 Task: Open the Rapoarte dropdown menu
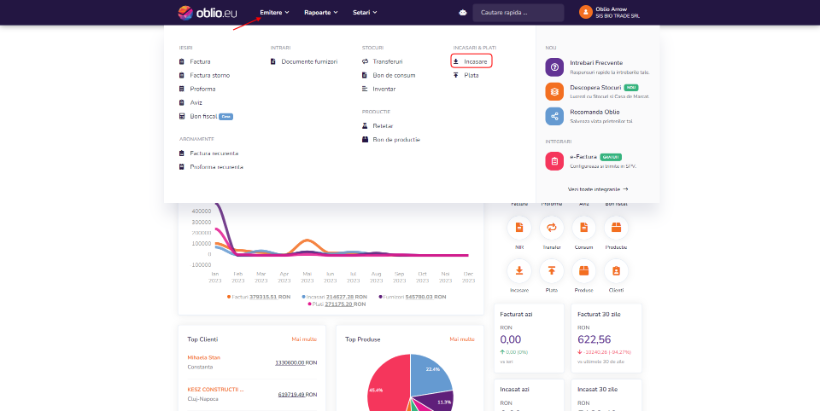pos(321,13)
